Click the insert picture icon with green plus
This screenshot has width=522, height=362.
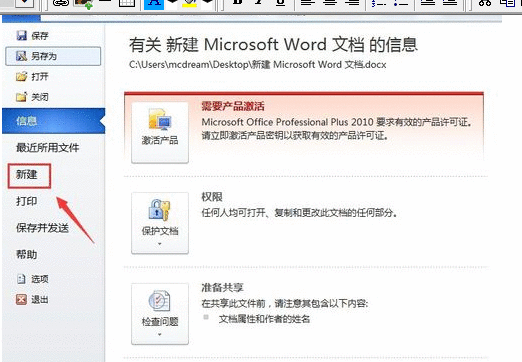tap(84, 3)
